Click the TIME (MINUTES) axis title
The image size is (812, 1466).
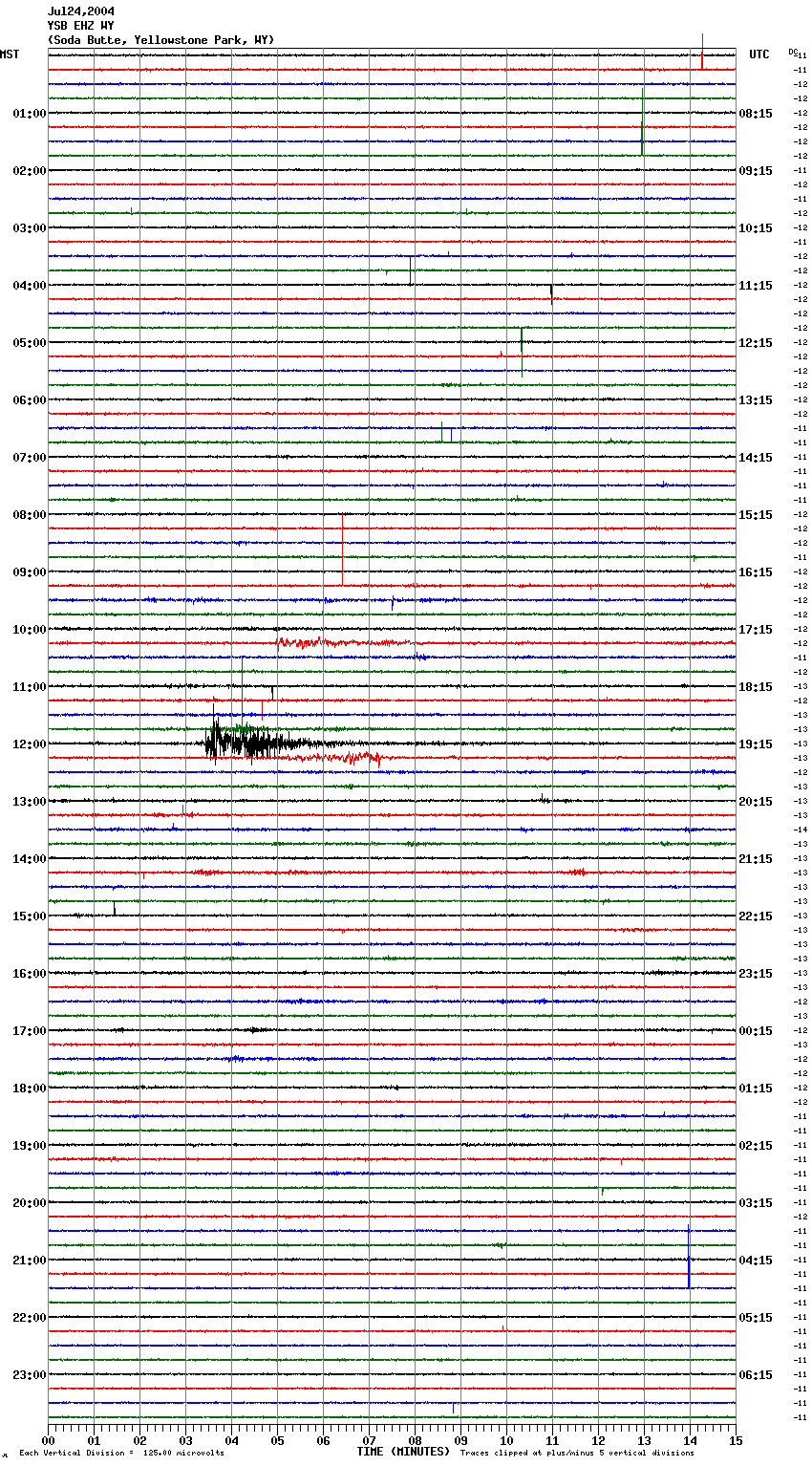coord(403,1452)
